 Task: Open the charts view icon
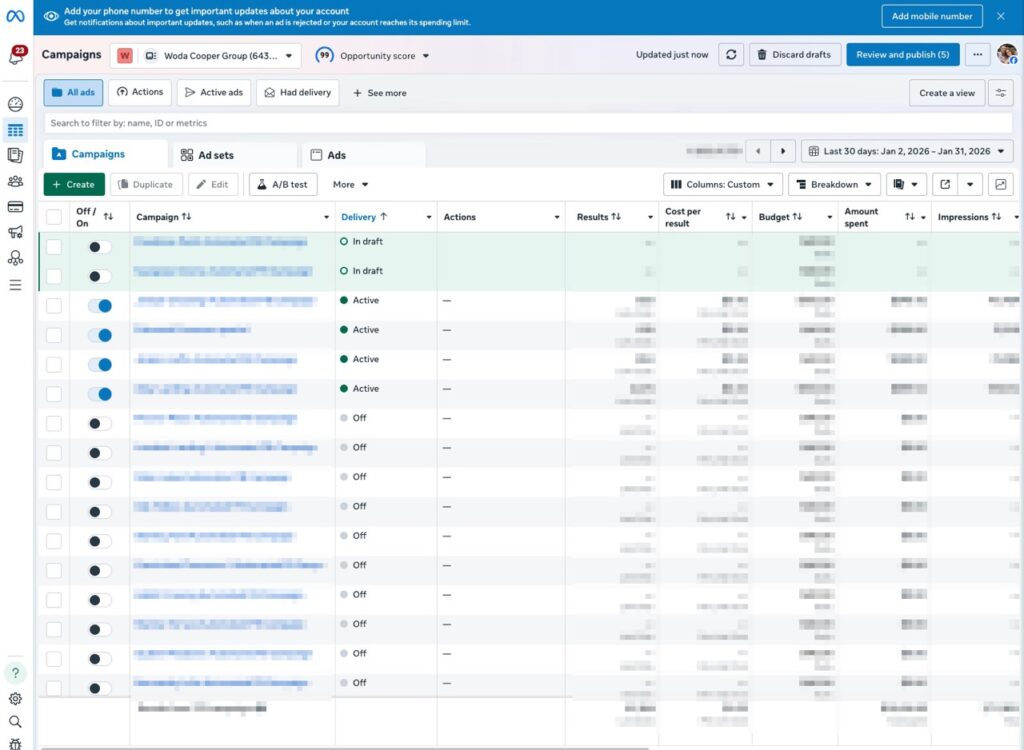click(x=1000, y=185)
